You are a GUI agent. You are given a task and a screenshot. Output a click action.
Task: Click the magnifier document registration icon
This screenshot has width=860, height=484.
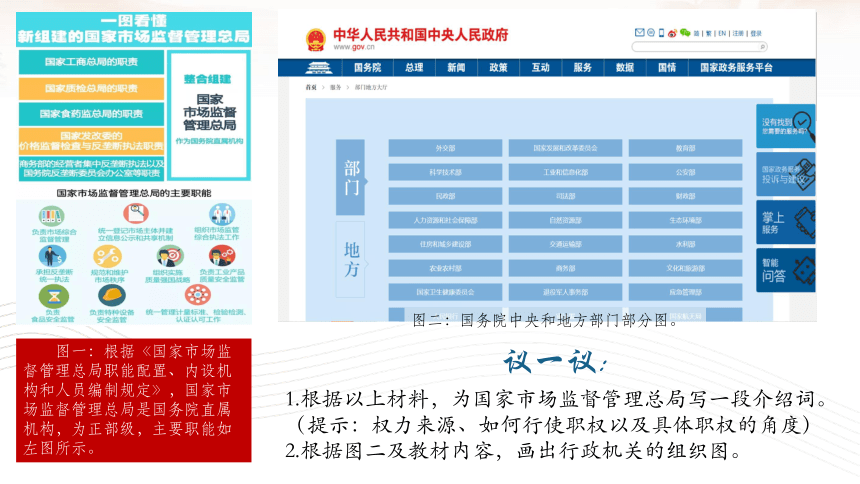[135, 212]
